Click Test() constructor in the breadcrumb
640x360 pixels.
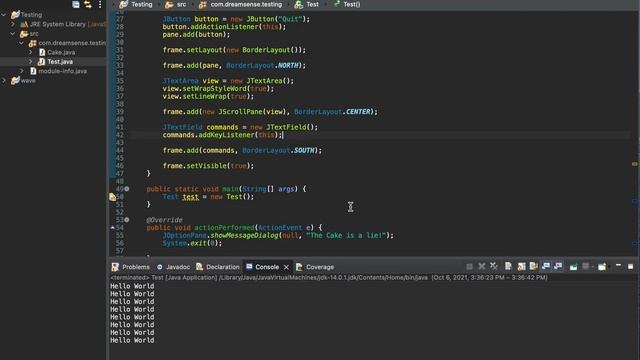click(x=351, y=4)
